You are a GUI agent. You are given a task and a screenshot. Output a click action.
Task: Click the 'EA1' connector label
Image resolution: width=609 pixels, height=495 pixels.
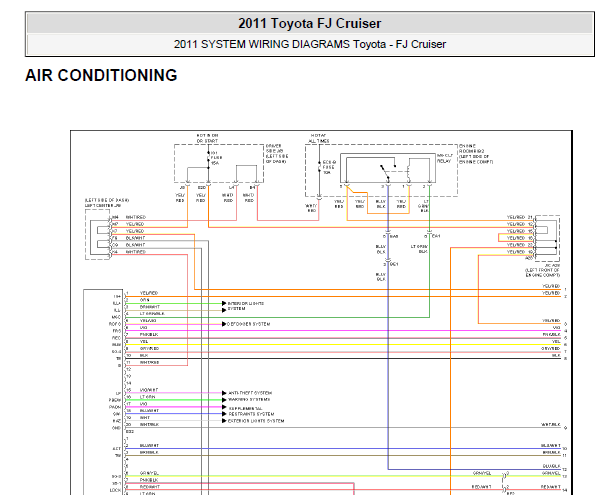click(x=436, y=236)
